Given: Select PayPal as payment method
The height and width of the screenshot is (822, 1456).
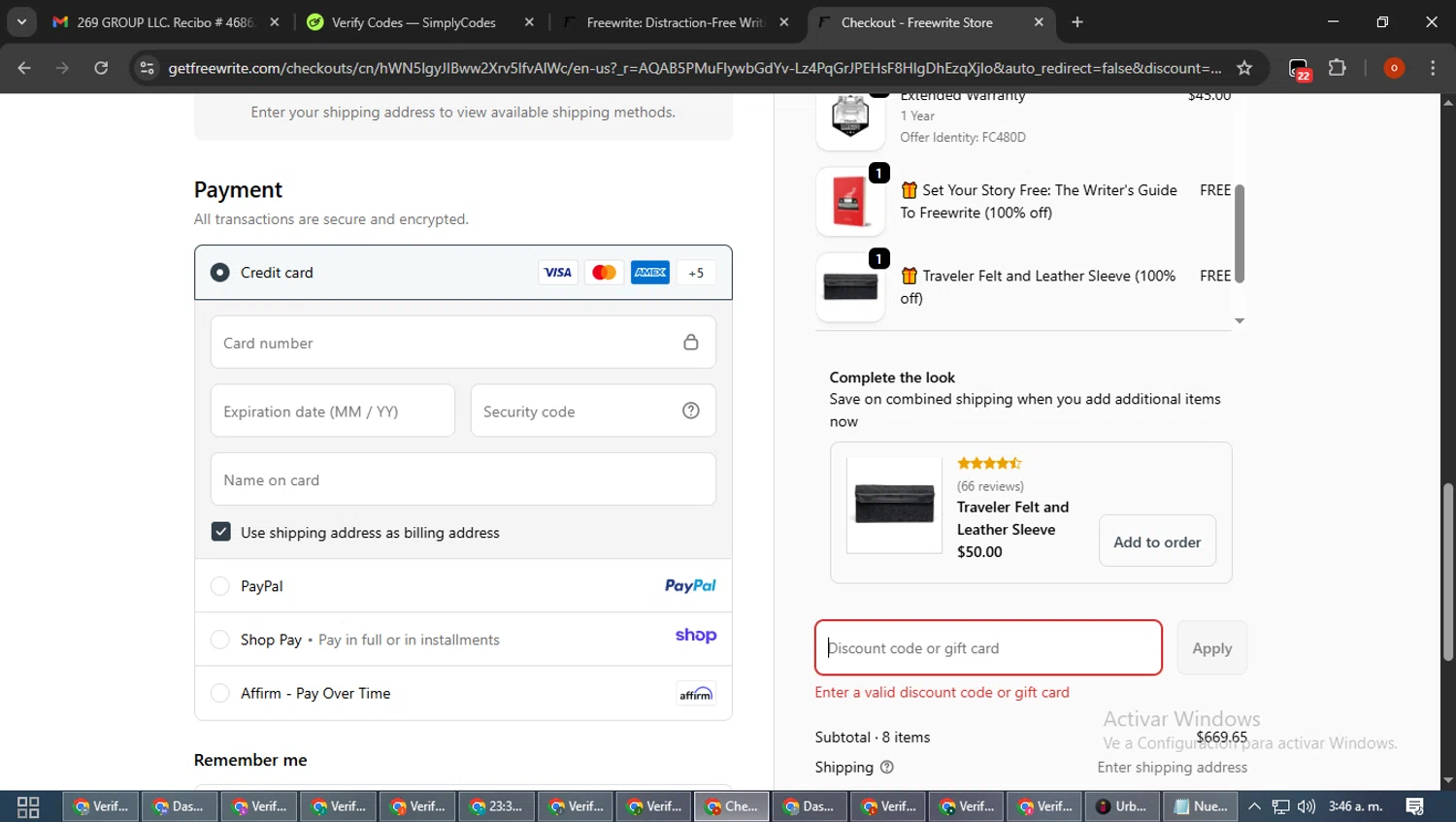Looking at the screenshot, I should [220, 586].
